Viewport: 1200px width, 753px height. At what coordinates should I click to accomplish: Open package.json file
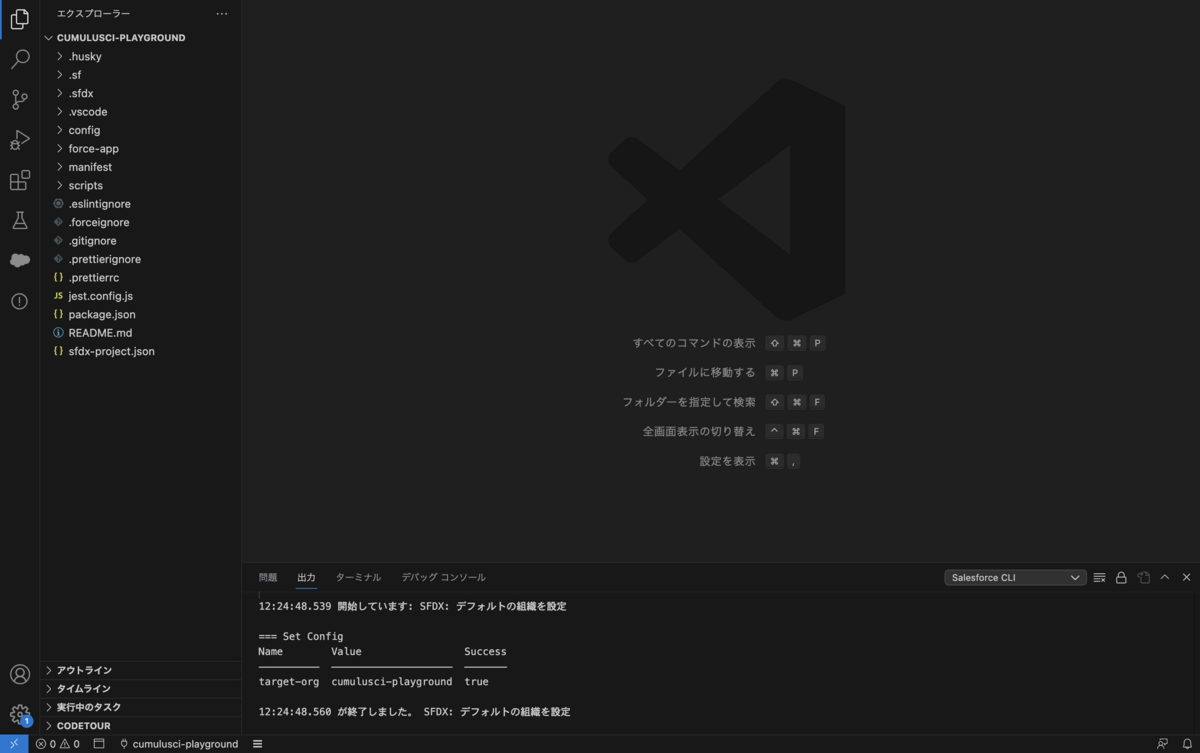click(x=102, y=315)
